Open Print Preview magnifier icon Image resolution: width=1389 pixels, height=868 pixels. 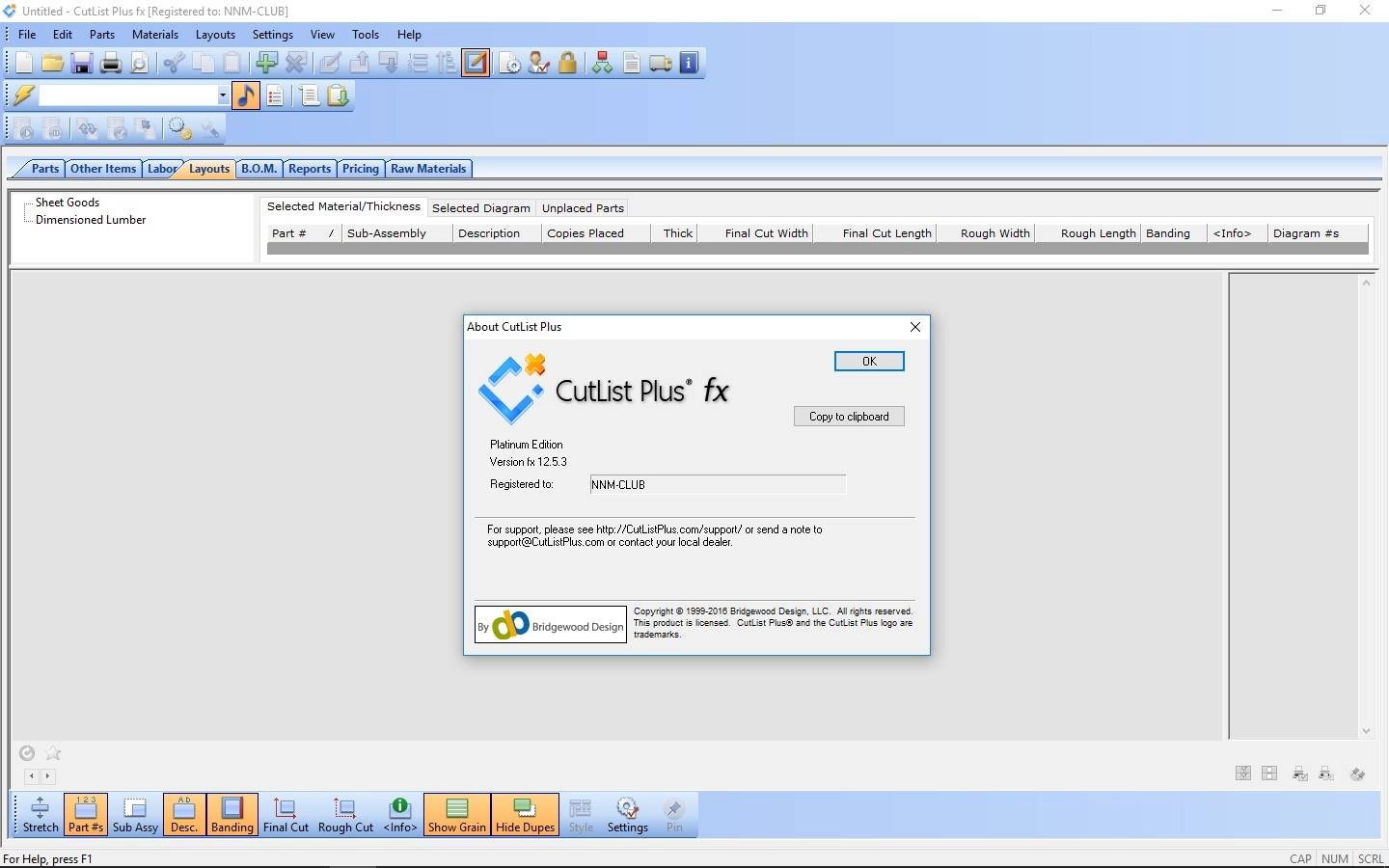pyautogui.click(x=140, y=64)
